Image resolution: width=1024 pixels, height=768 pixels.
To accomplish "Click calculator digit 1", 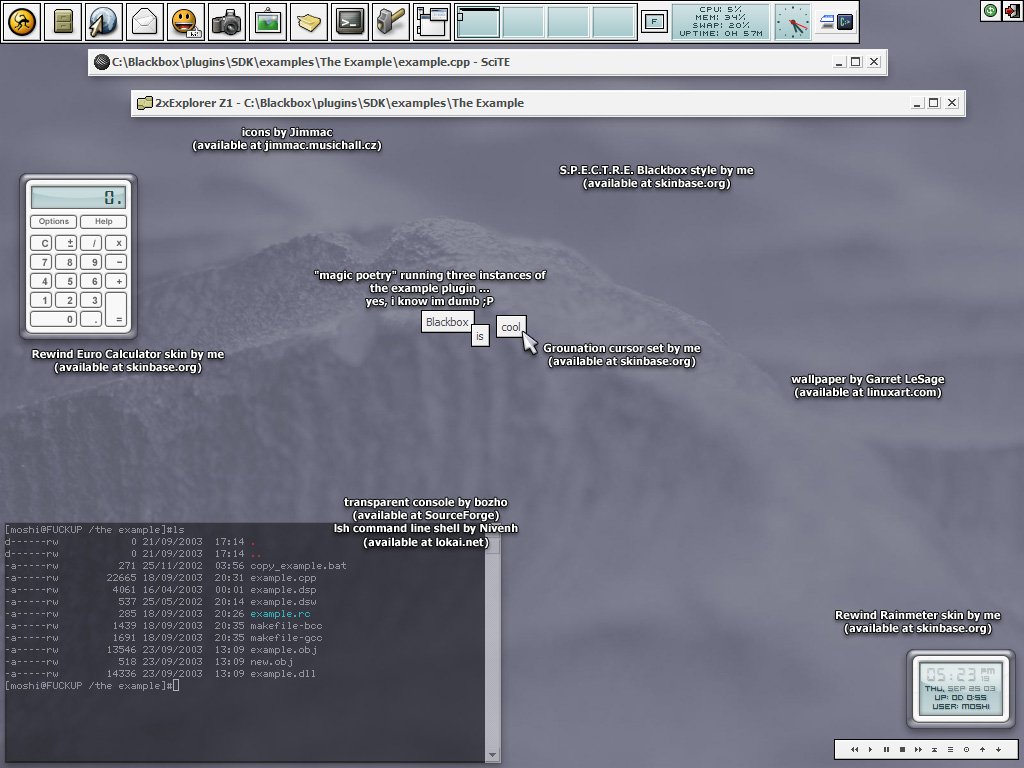I will [42, 300].
